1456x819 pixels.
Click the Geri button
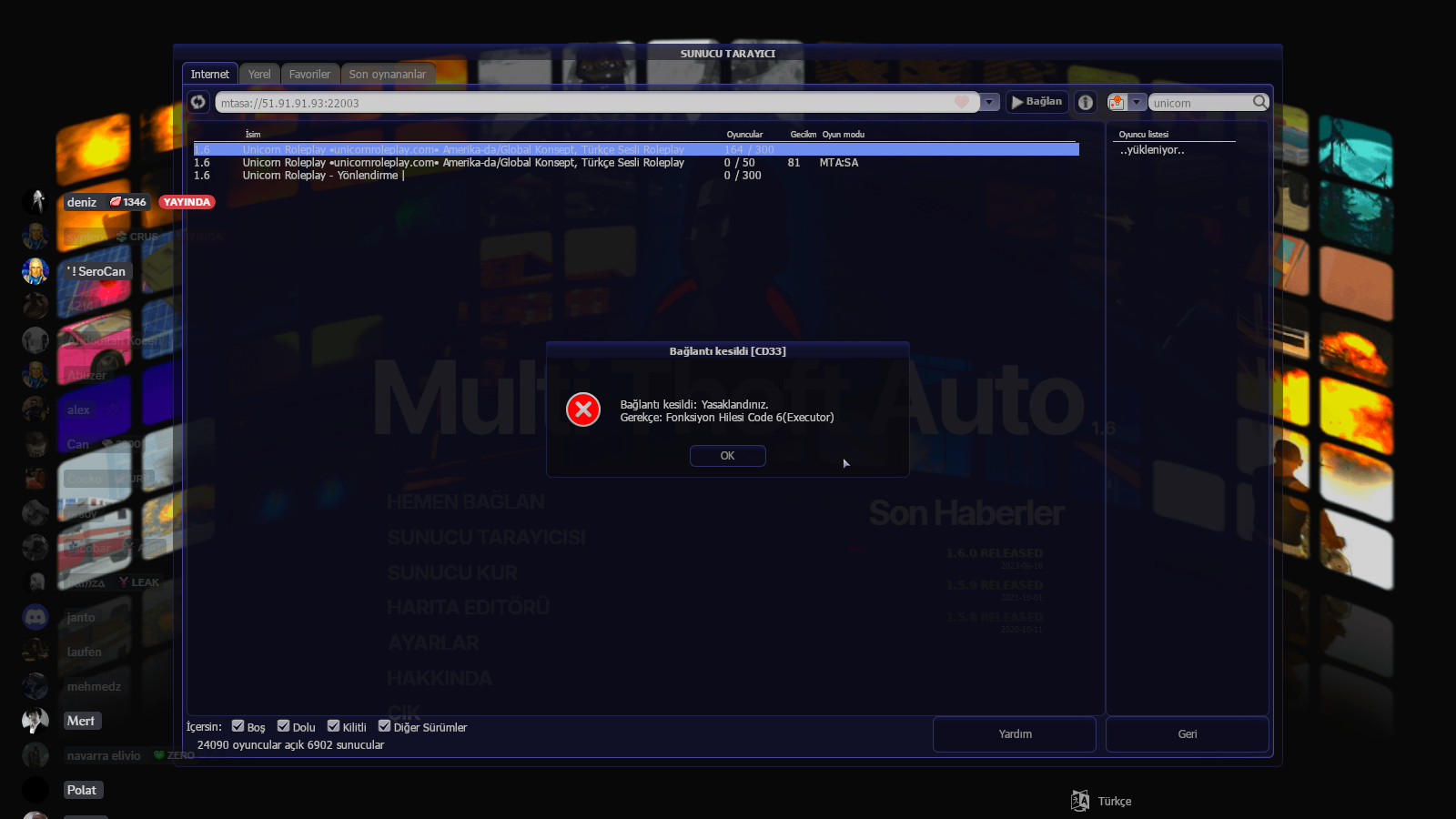[1188, 734]
